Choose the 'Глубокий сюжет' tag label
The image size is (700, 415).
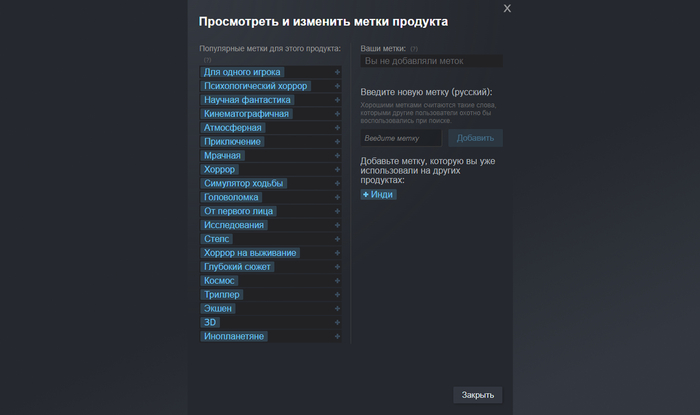[x=237, y=267]
